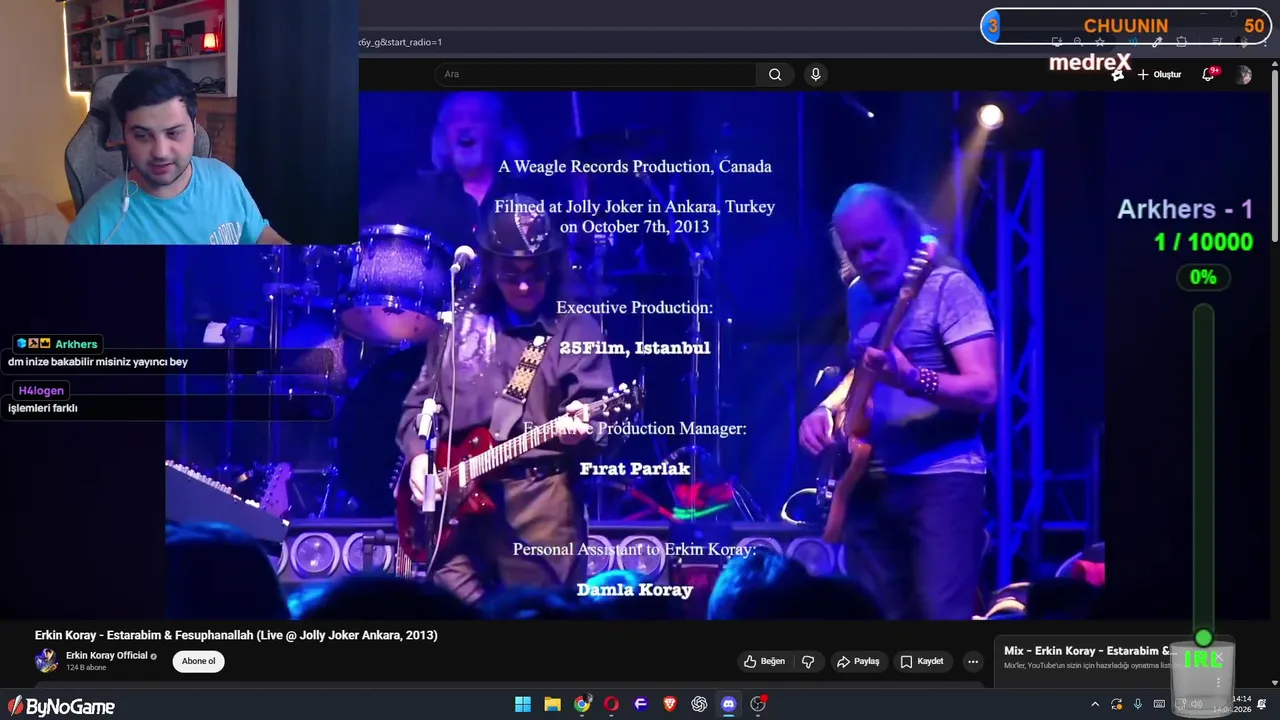Image resolution: width=1280 pixels, height=720 pixels.
Task: Focus the Ara search field
Action: coord(596,74)
